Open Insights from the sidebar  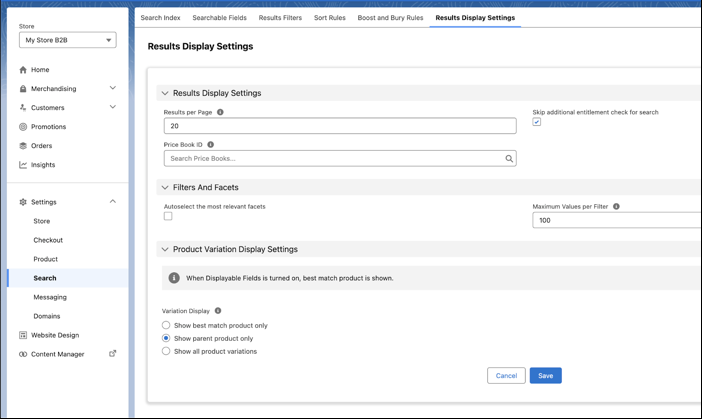coord(43,165)
